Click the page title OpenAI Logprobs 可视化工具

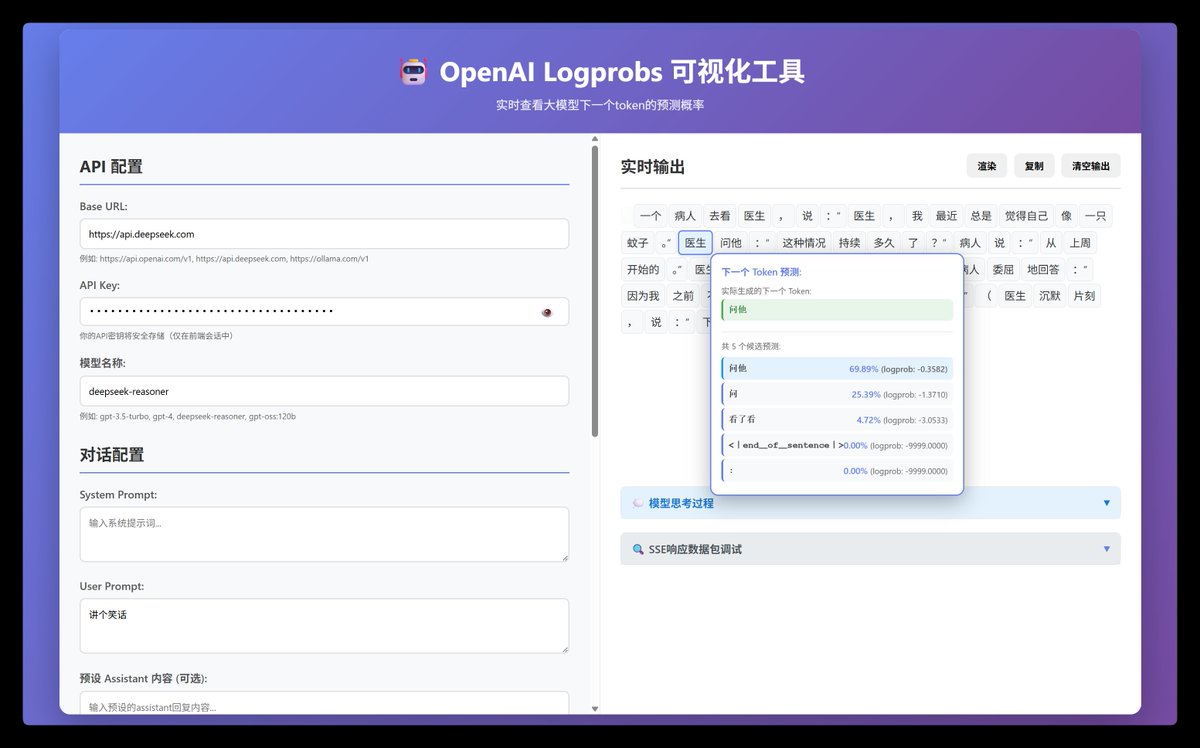[x=622, y=72]
